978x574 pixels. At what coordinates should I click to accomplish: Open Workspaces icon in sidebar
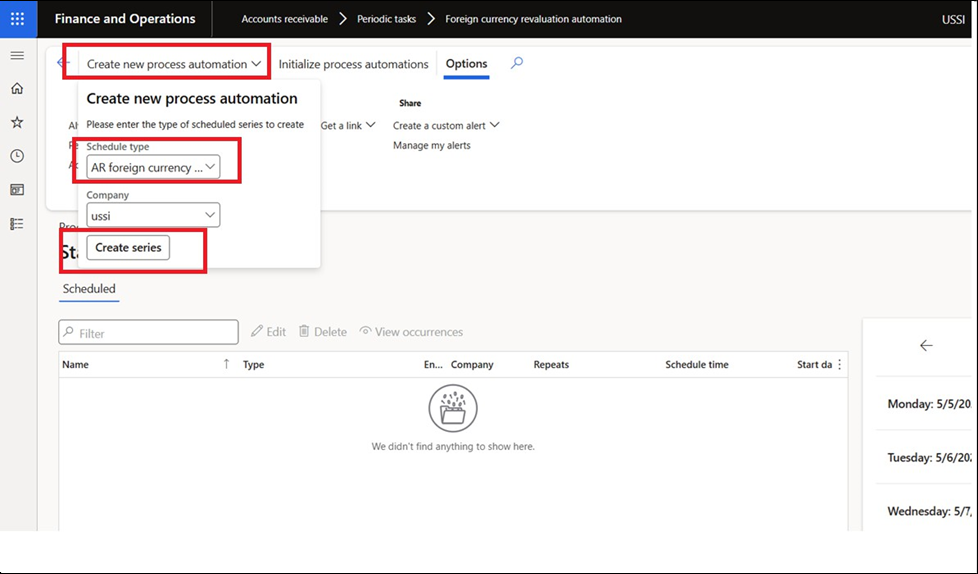coord(17,190)
